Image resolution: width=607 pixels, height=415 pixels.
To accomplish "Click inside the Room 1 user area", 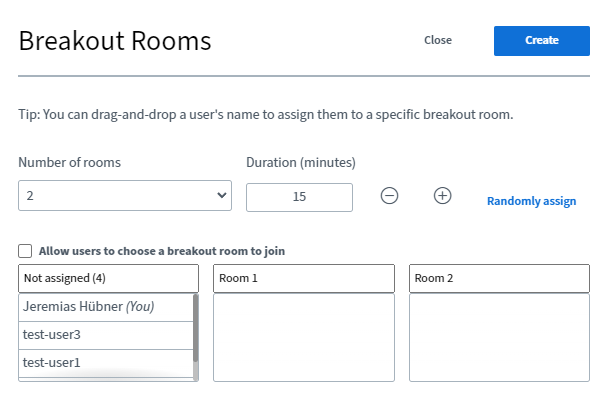I will [x=304, y=337].
